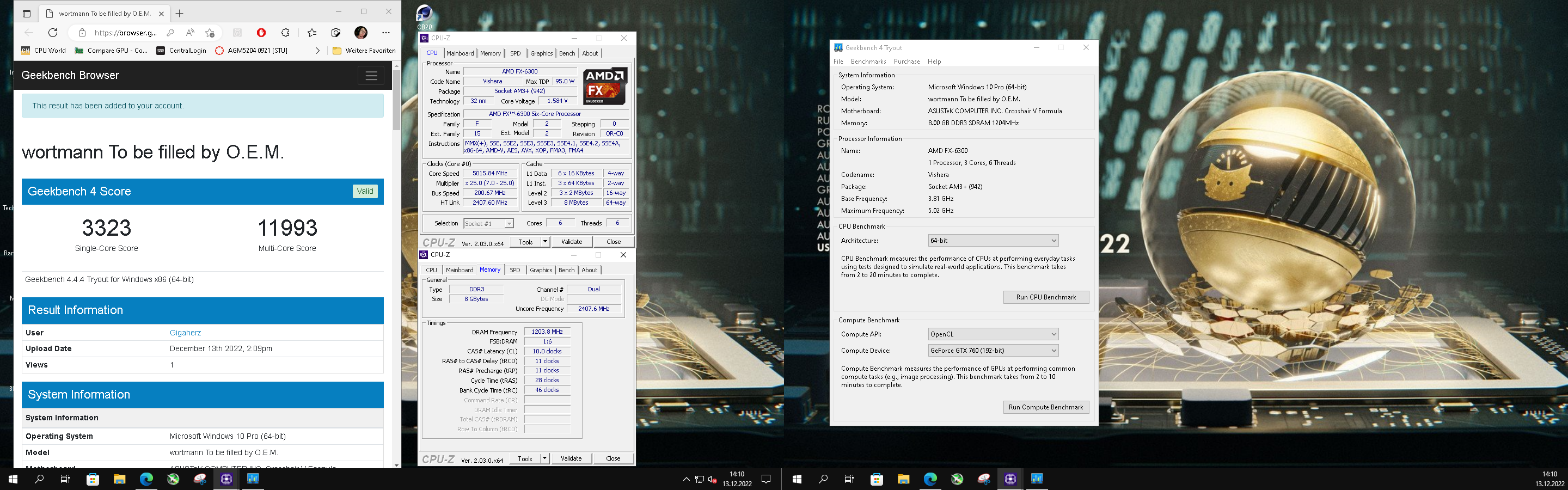Open a new browser tab
This screenshot has height=490, width=1568.
tap(180, 14)
